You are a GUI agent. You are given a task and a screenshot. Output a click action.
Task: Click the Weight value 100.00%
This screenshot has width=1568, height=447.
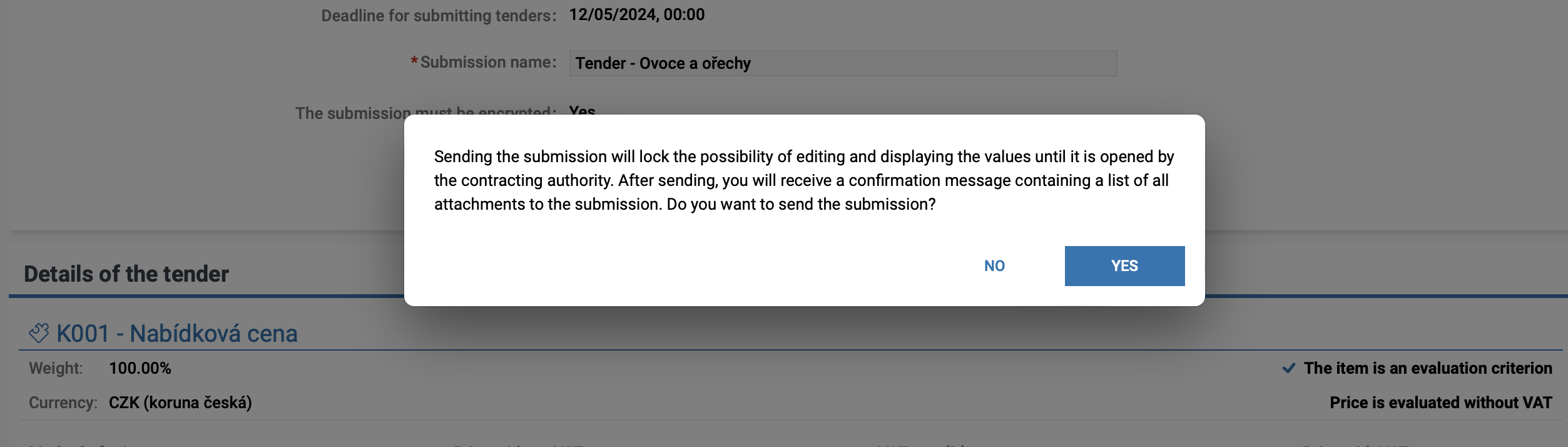point(140,368)
